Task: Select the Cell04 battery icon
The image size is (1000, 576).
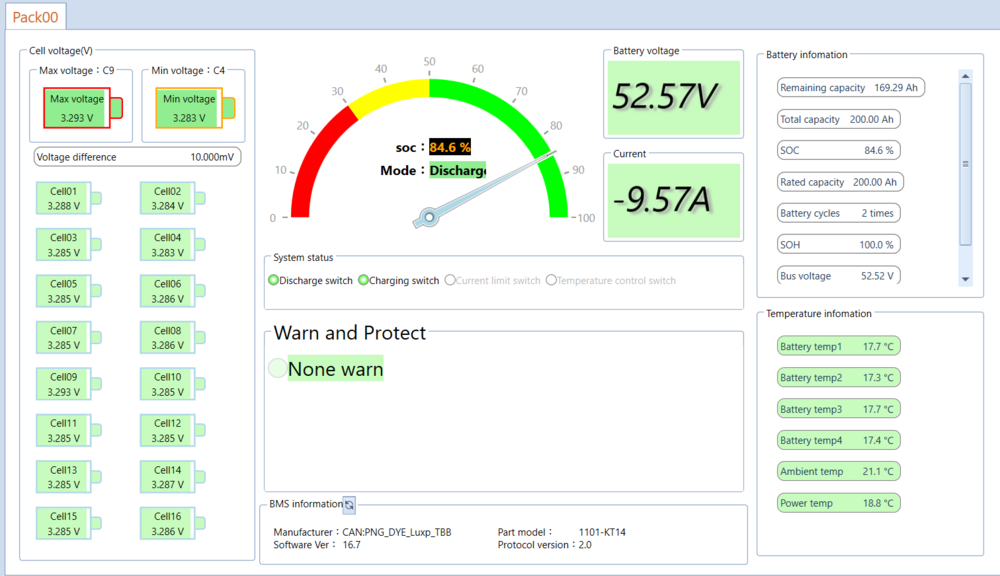Action: [172, 245]
